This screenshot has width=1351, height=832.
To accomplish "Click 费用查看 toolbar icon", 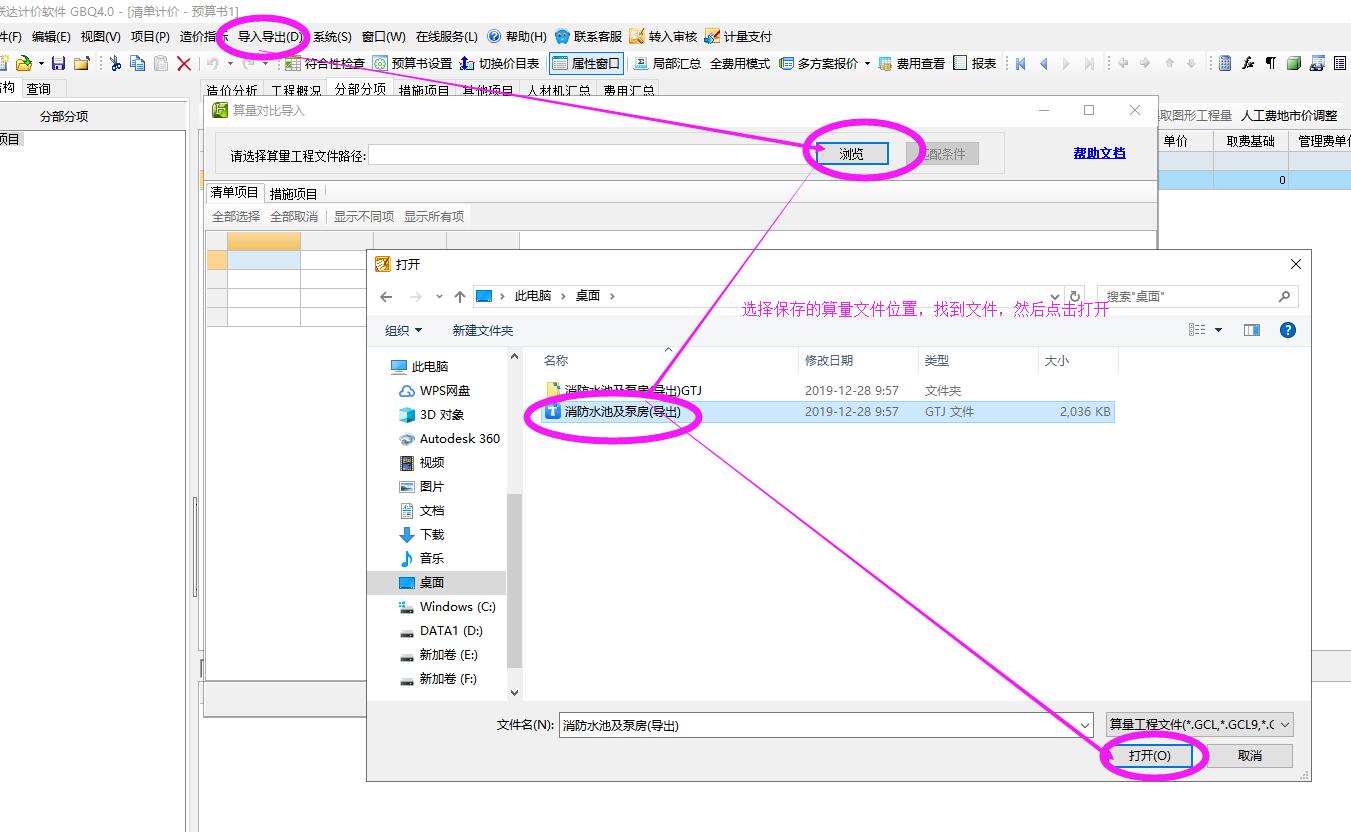I will (911, 63).
